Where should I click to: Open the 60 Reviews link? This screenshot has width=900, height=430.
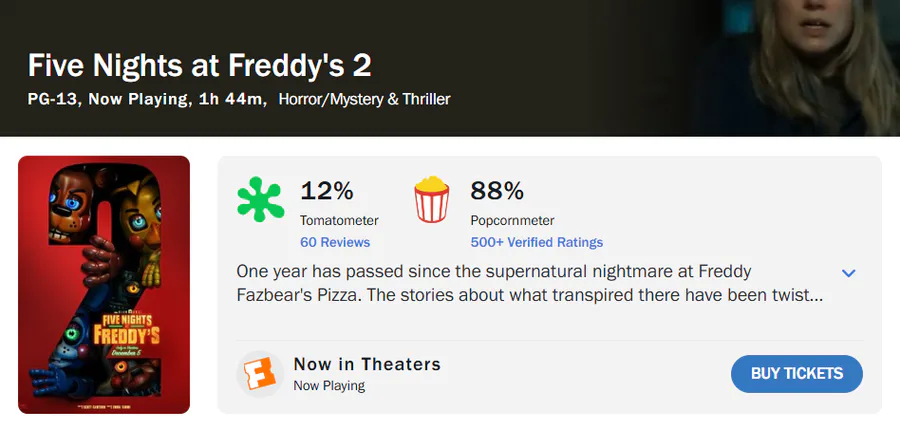(335, 242)
